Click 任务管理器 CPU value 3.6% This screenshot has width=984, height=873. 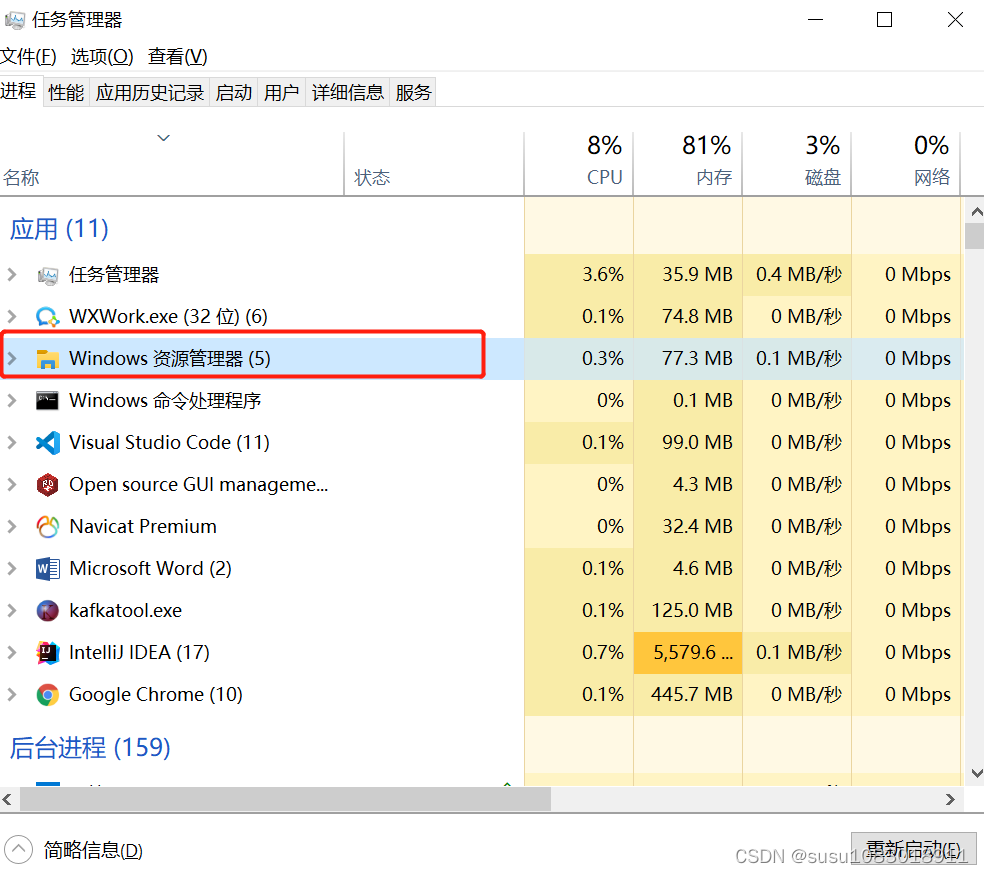click(603, 275)
